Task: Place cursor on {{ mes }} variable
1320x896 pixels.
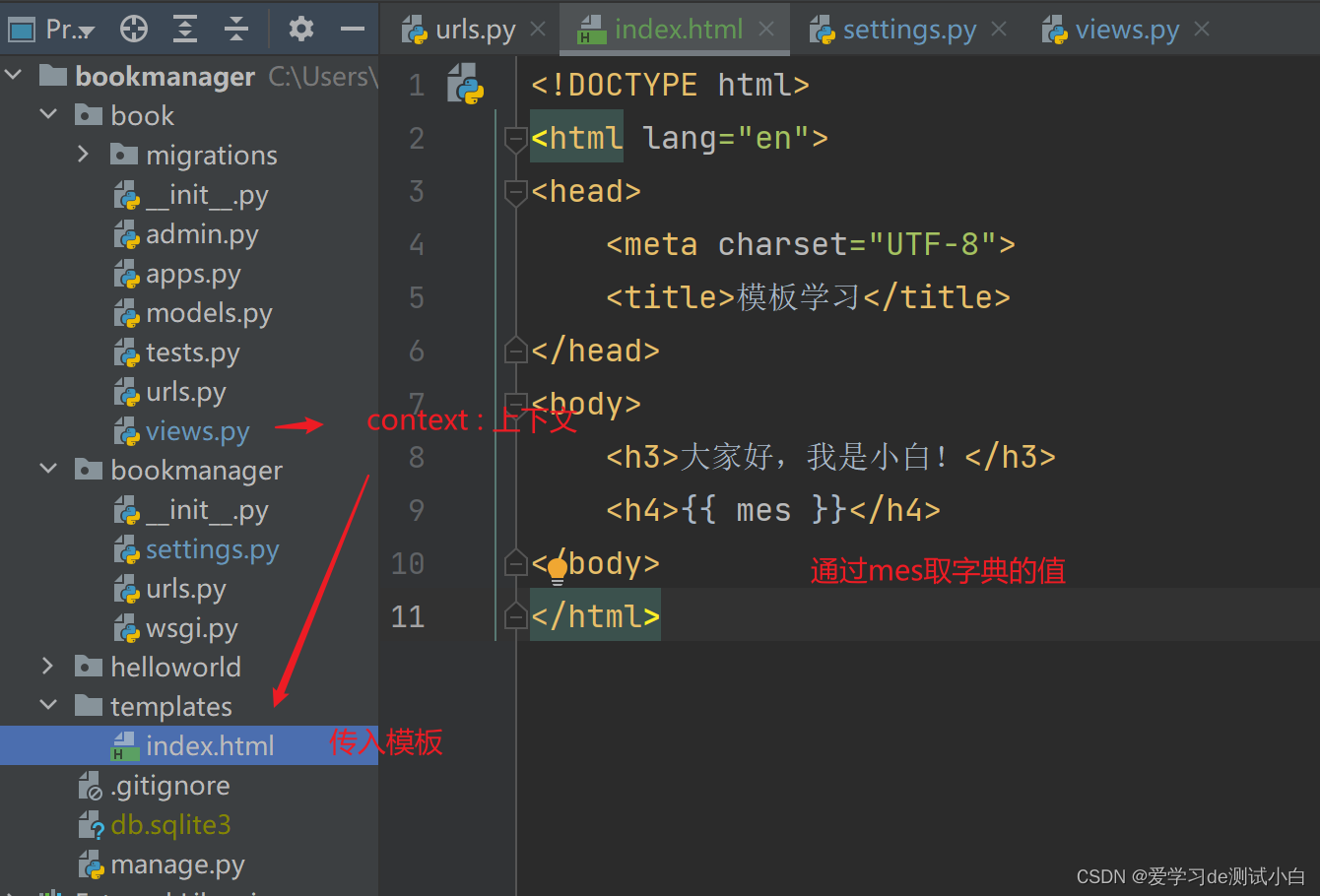Action: click(x=764, y=510)
